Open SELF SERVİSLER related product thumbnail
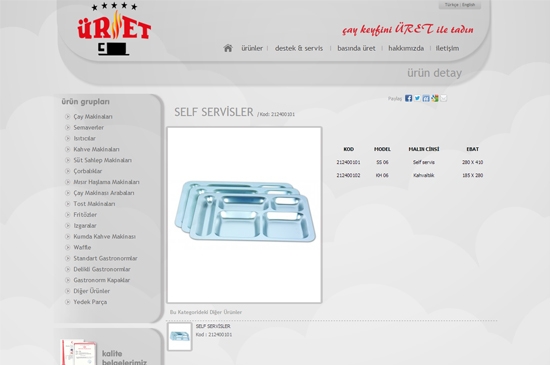 pyautogui.click(x=180, y=337)
